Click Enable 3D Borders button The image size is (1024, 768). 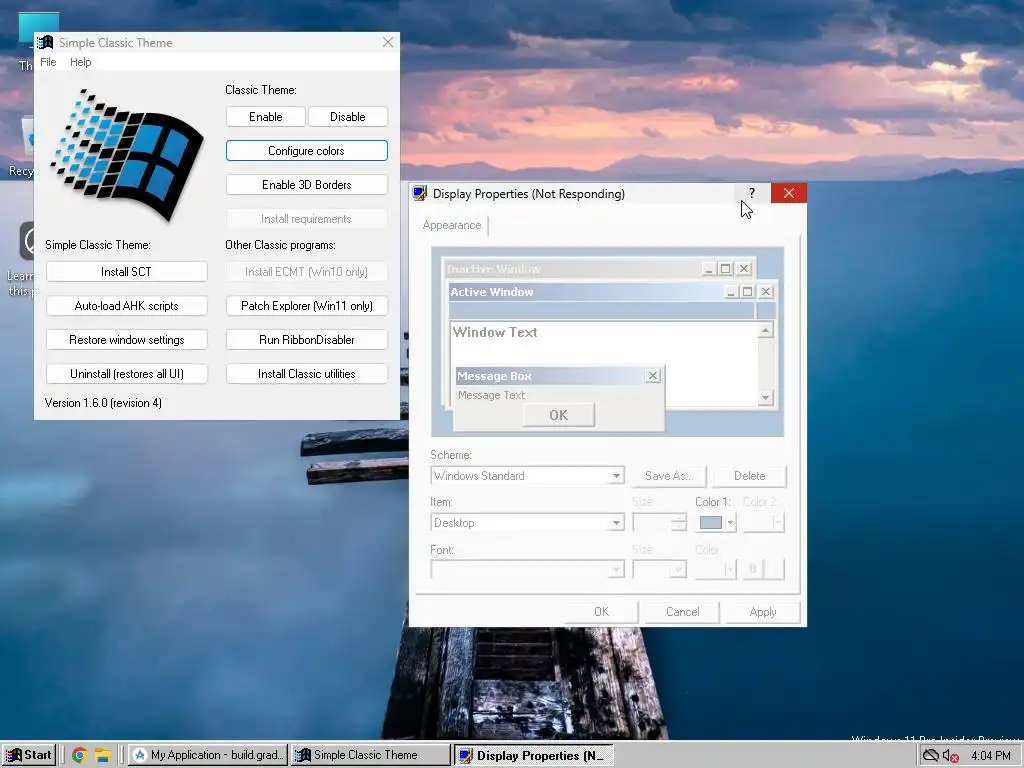[306, 185]
